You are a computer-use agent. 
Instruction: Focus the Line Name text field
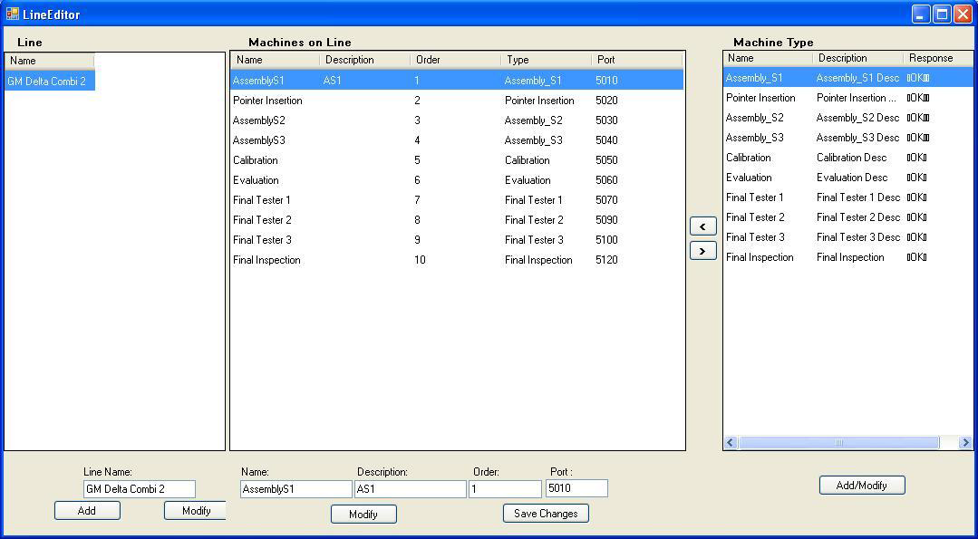(x=139, y=489)
